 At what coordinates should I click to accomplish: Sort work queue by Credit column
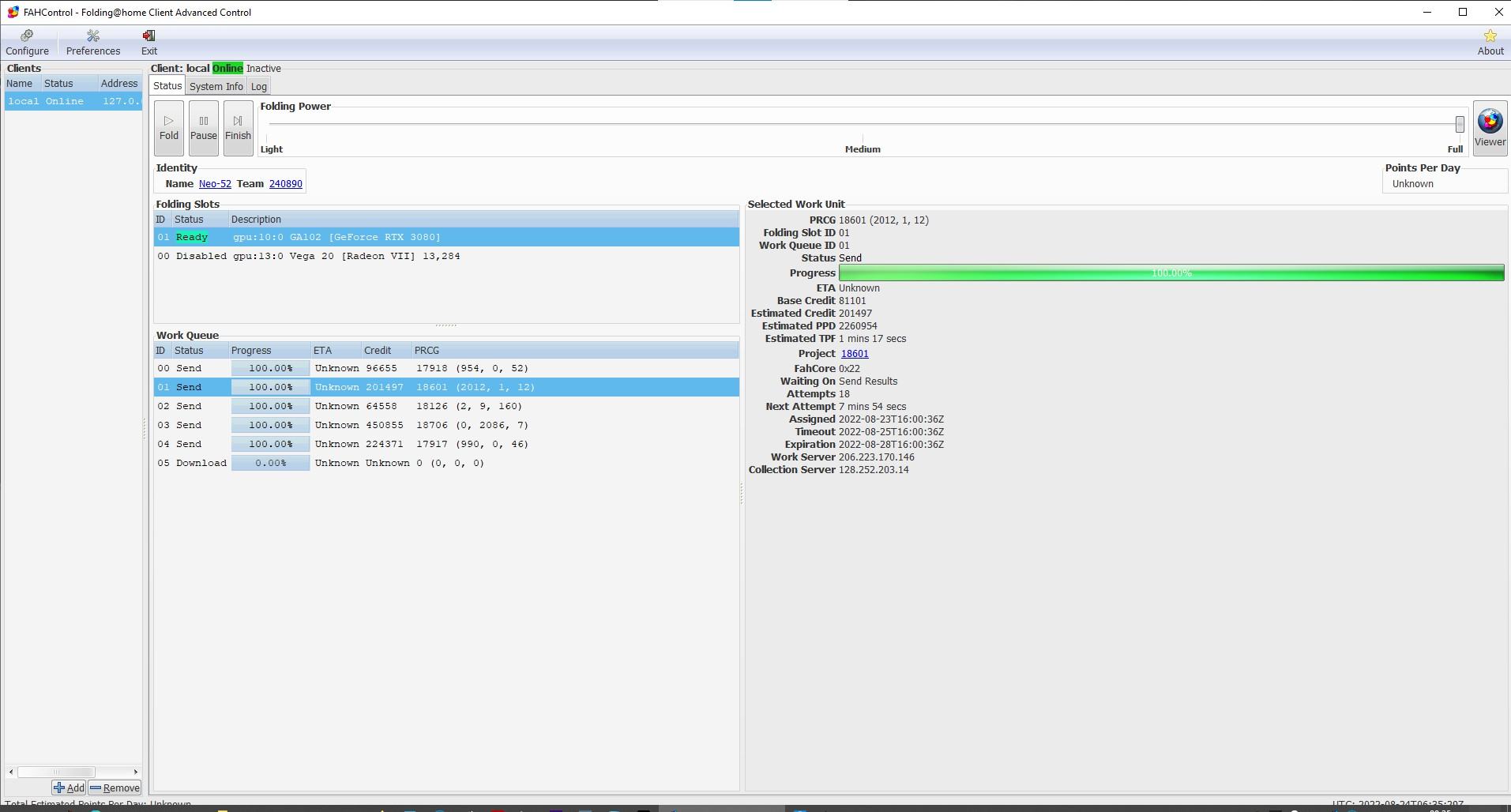pos(386,350)
